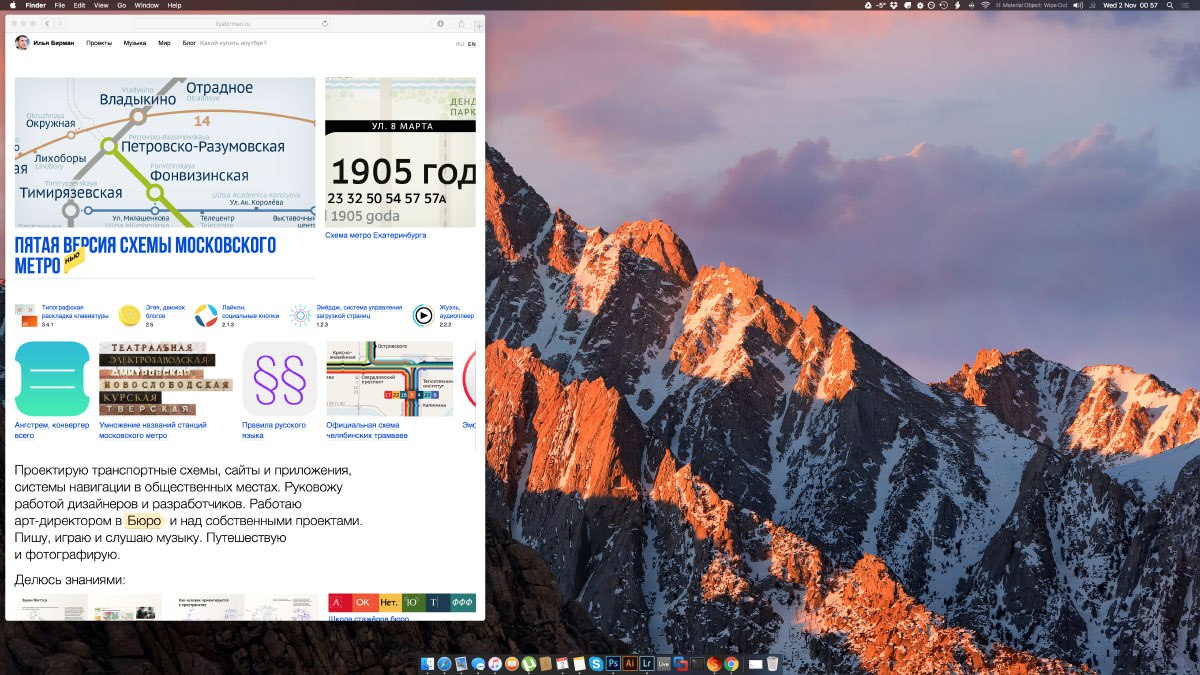Click the Эмердж page loading icon
Screen dimensions: 1200x675
pos(300,315)
